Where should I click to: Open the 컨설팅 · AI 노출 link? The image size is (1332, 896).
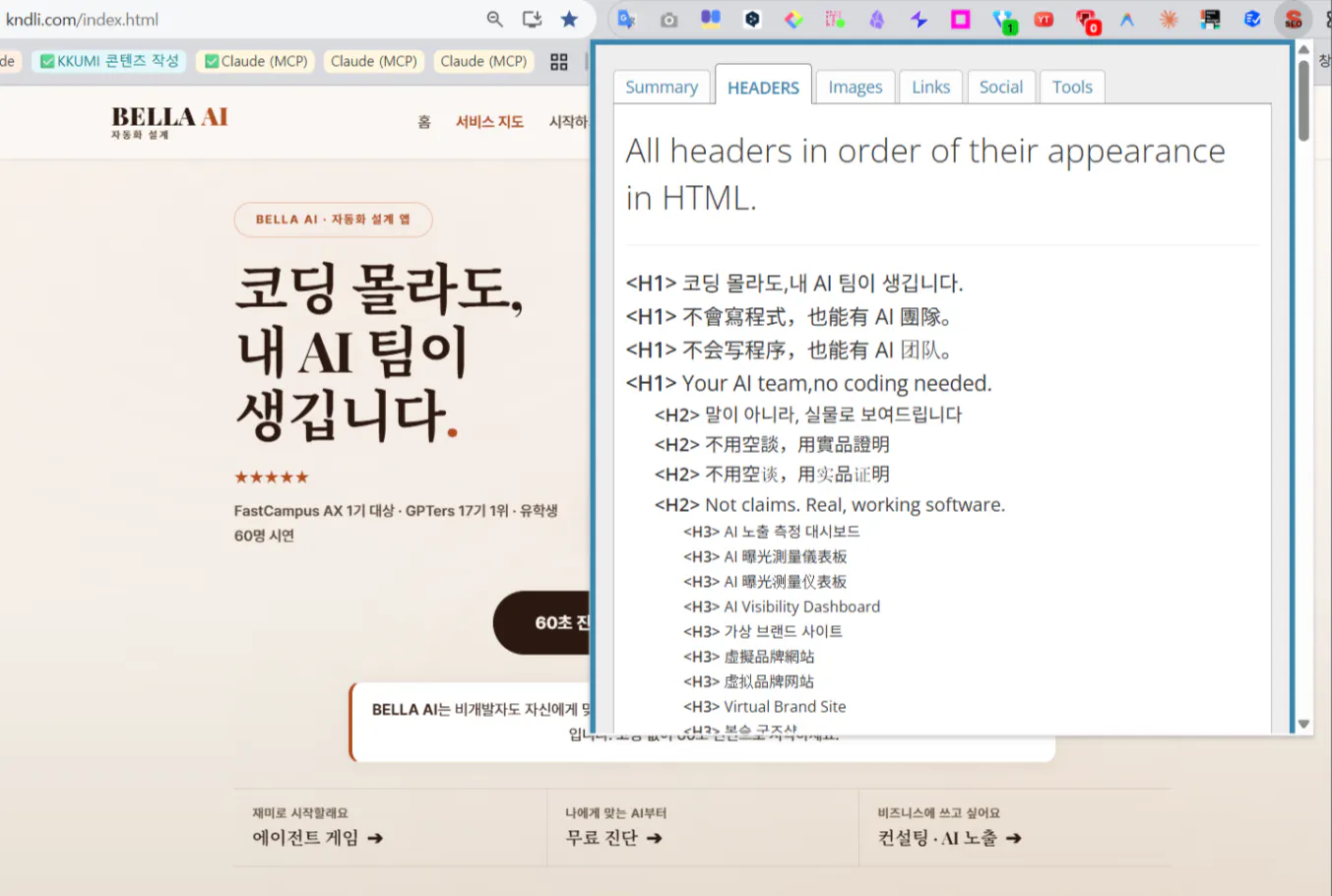pyautogui.click(x=949, y=838)
